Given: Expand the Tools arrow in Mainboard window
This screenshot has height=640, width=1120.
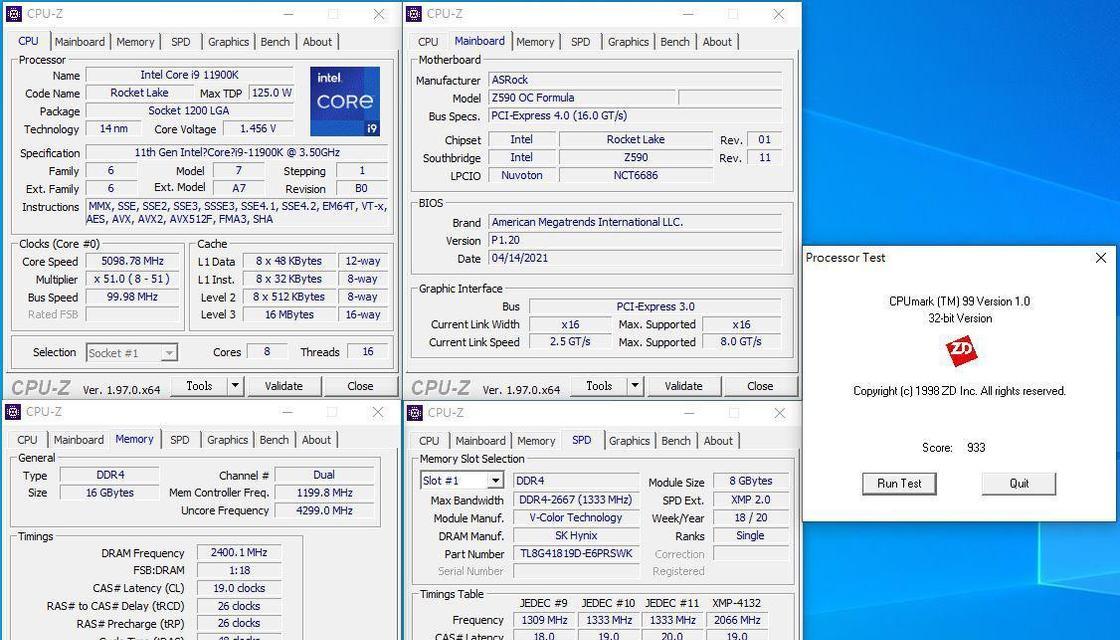Looking at the screenshot, I should [x=635, y=386].
